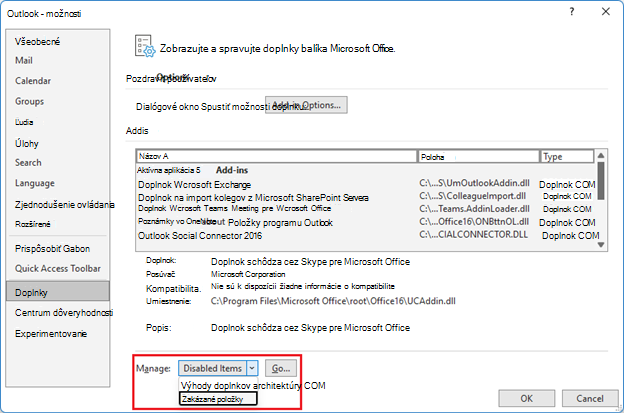
Task: Select Doplnky in the sidebar
Action: 58,292
